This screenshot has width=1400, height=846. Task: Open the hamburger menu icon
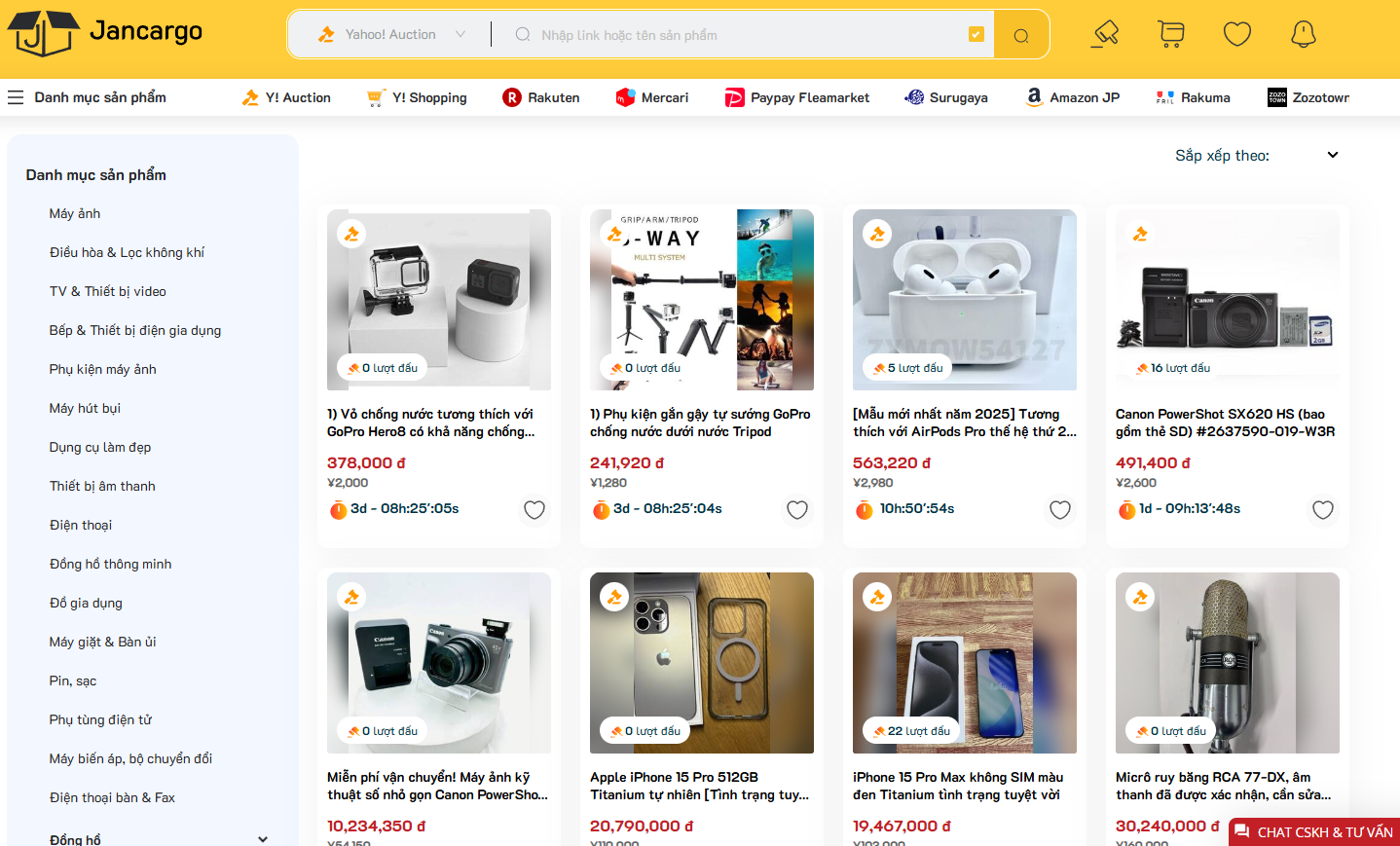(16, 97)
